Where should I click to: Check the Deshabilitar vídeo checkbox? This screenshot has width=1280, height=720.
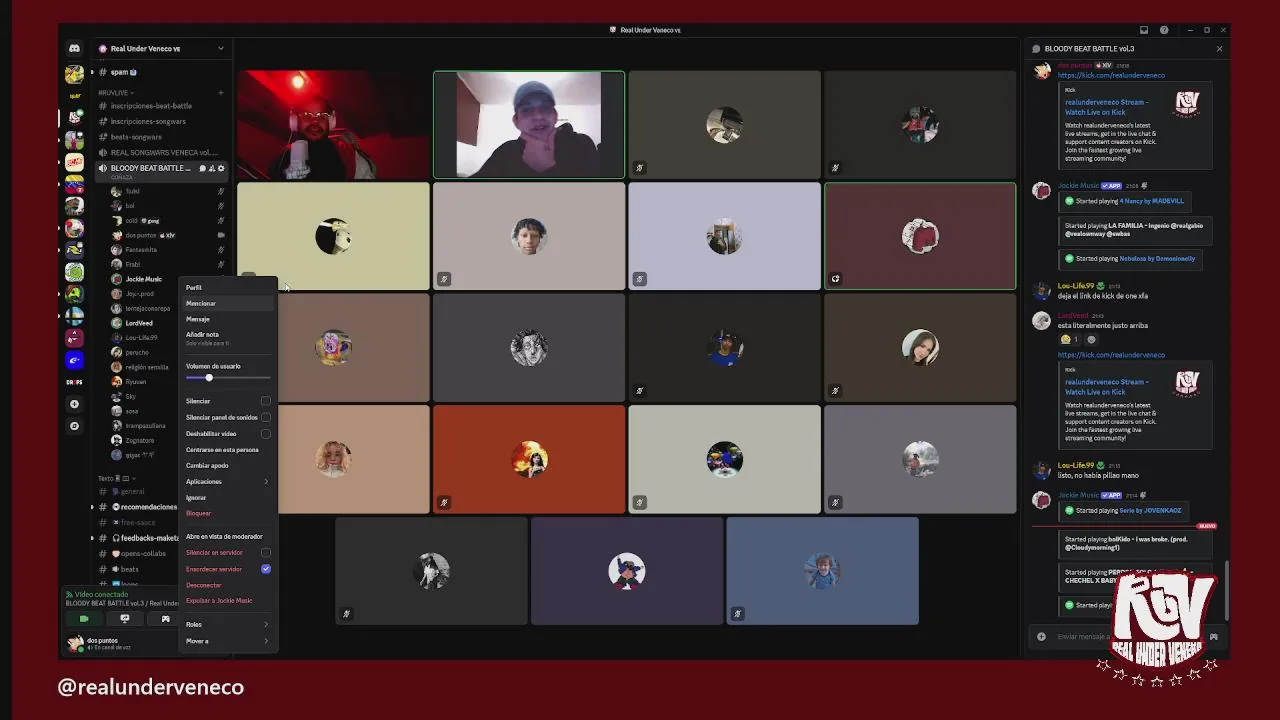265,434
